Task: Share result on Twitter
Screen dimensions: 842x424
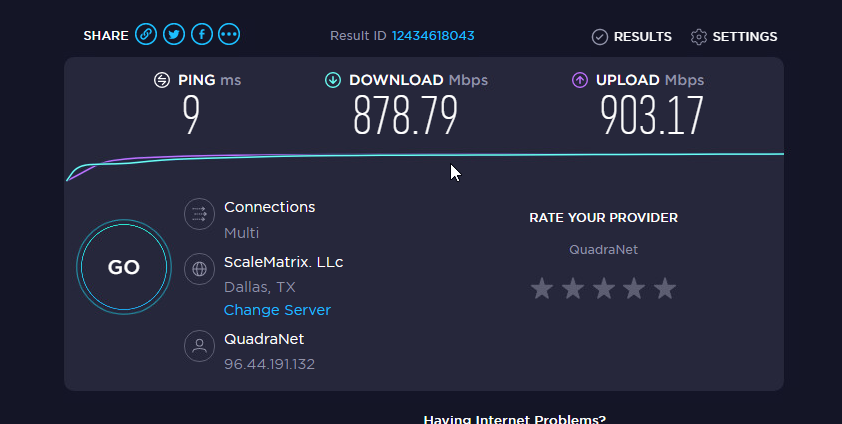Action: tap(174, 34)
